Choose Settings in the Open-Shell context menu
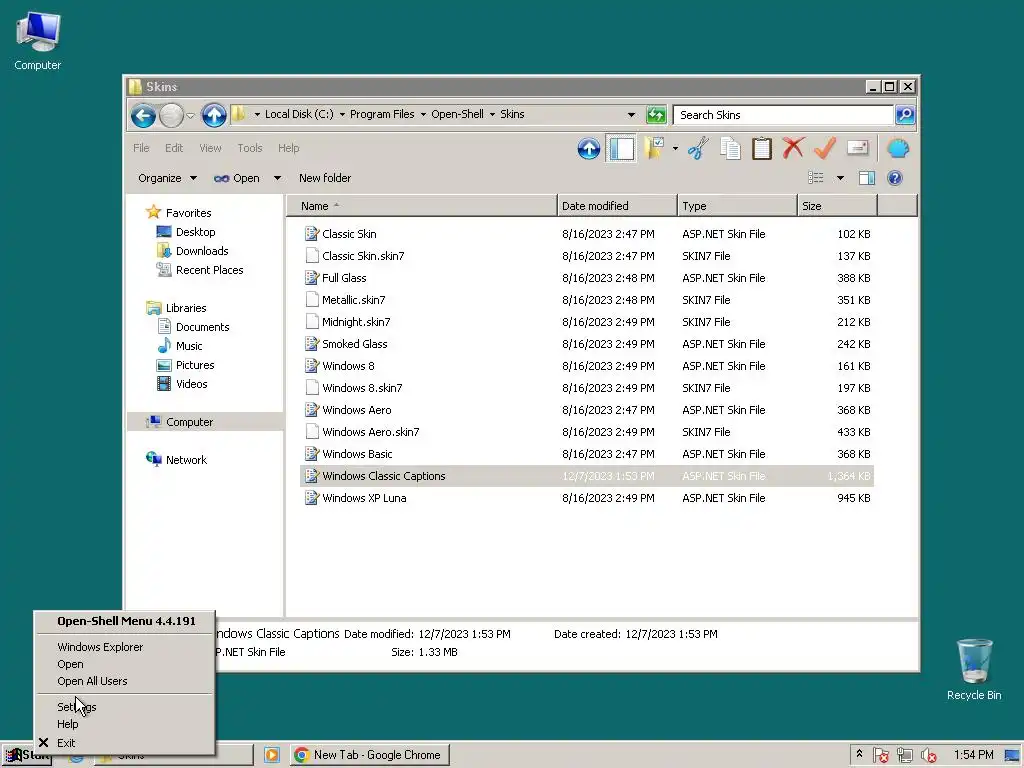Viewport: 1024px width, 768px height. (124, 707)
